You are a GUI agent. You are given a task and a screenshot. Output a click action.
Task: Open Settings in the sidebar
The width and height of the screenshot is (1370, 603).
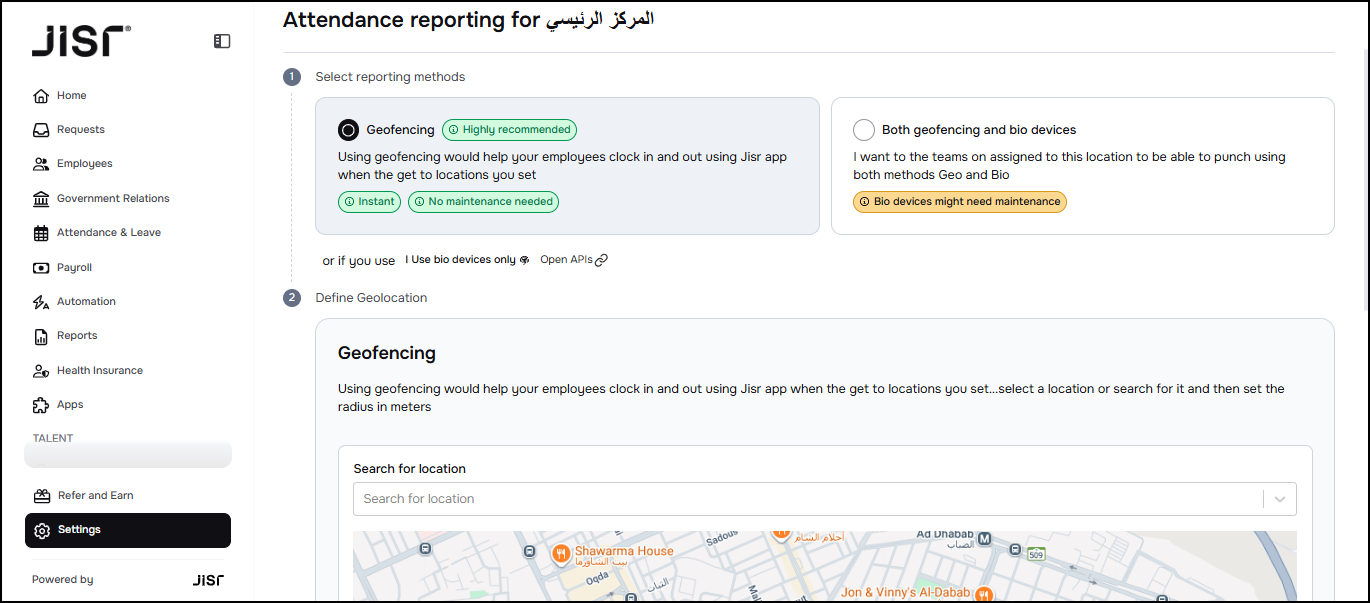(128, 530)
